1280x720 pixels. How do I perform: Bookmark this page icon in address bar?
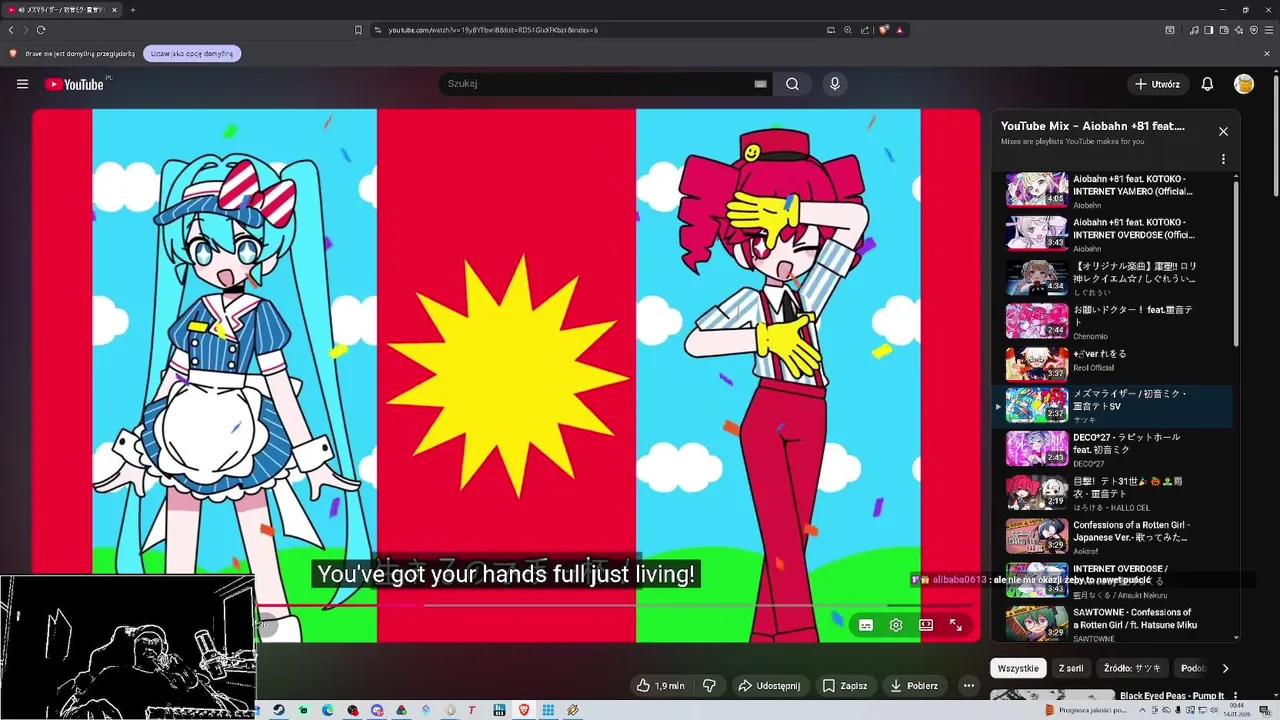click(358, 30)
